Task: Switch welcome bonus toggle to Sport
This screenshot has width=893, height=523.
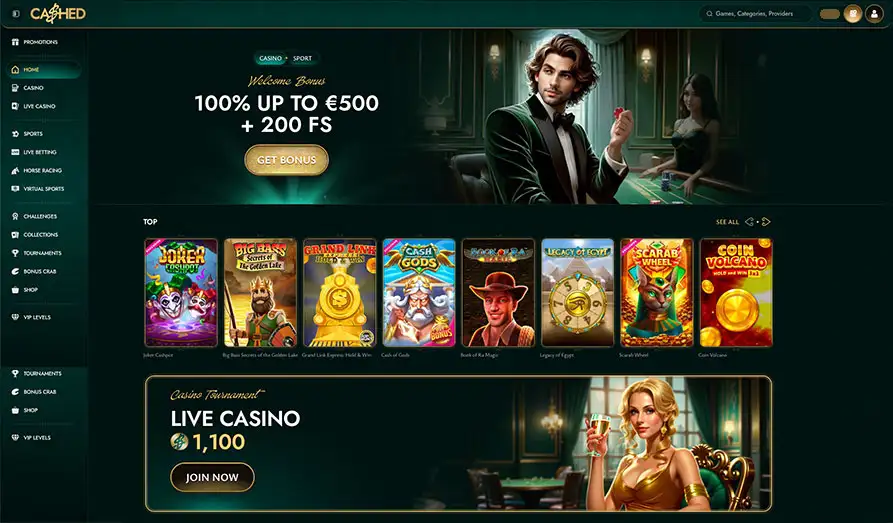Action: pos(302,58)
